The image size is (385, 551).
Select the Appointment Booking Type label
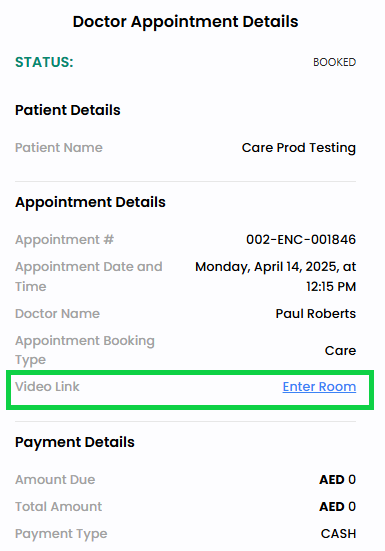pos(85,350)
